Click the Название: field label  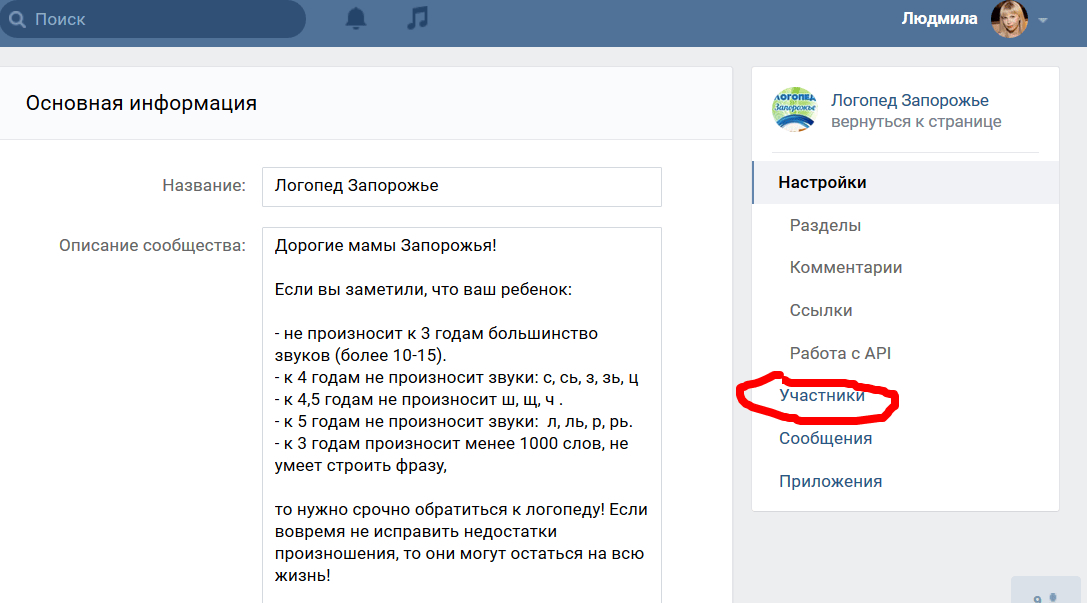pyautogui.click(x=204, y=186)
